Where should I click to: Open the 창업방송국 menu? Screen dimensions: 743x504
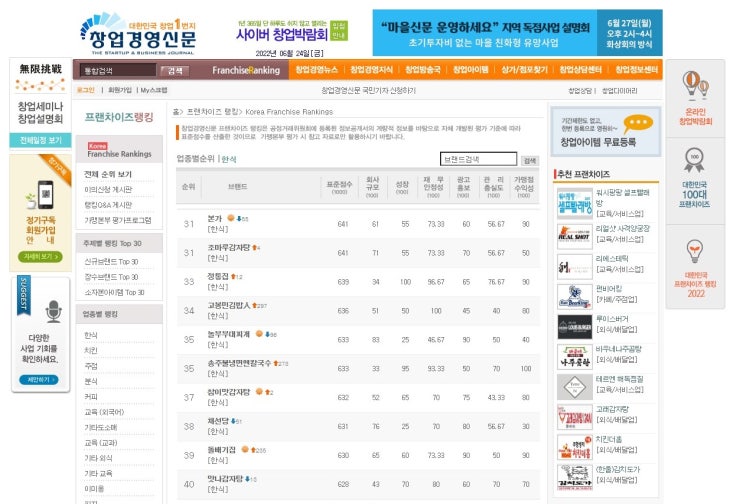[x=423, y=70]
